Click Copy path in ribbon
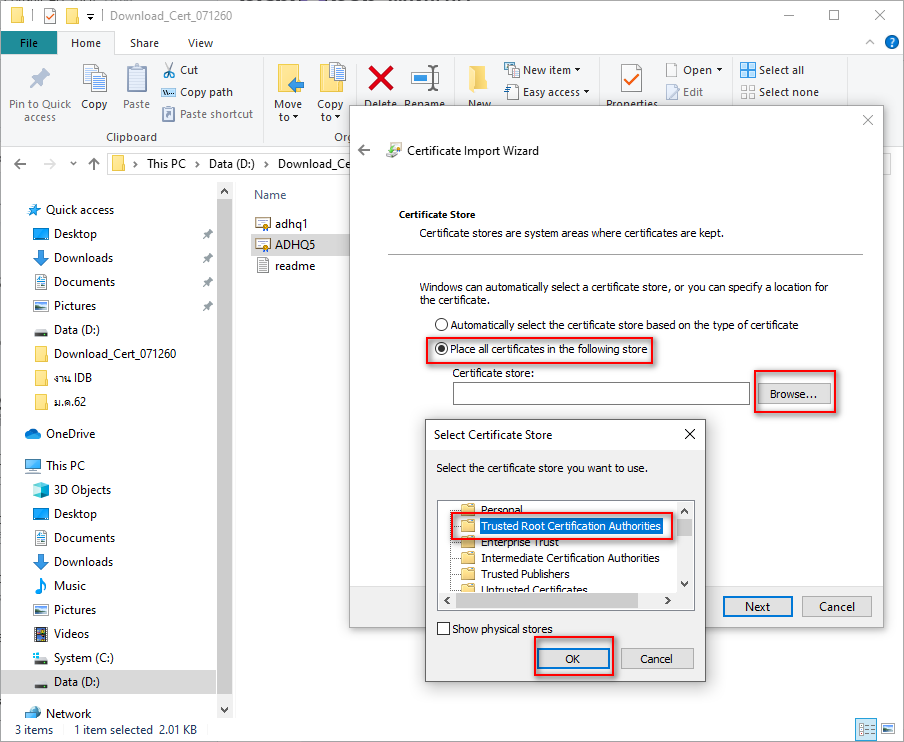The image size is (904, 742). click(x=197, y=92)
